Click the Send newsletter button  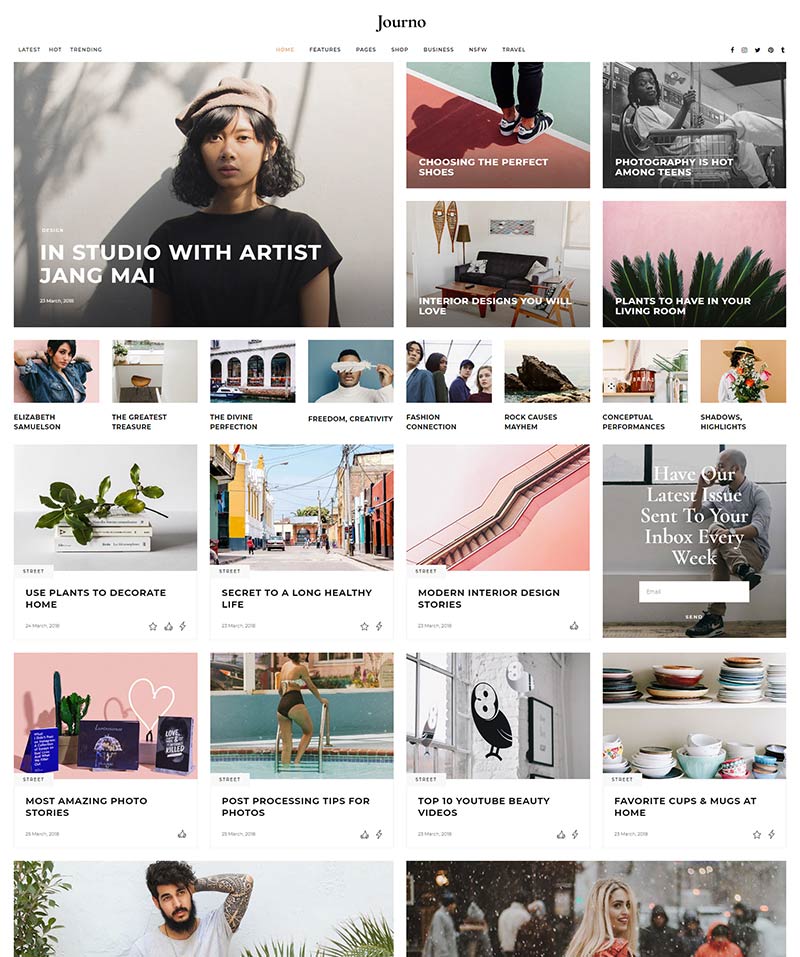coord(694,617)
